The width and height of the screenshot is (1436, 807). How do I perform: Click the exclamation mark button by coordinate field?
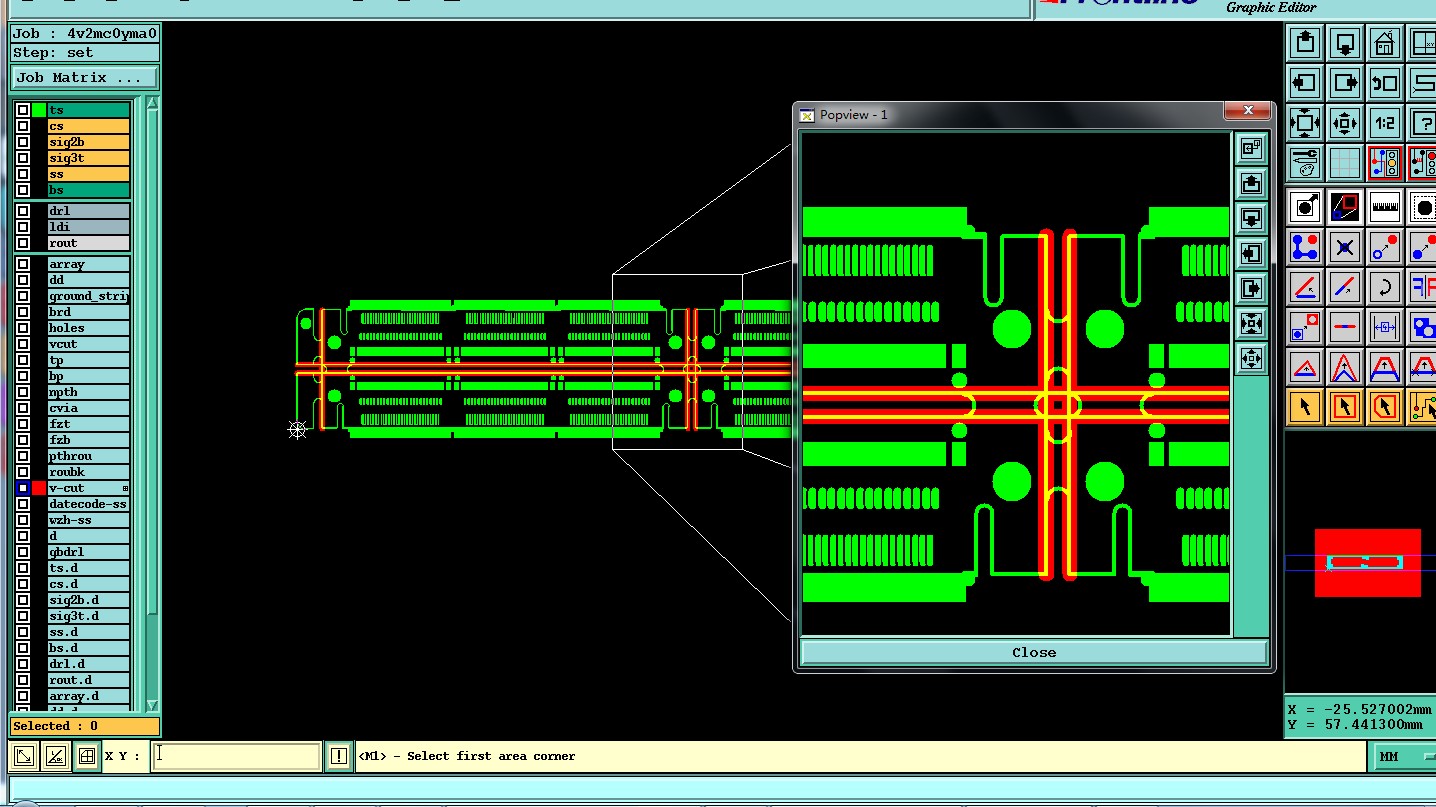339,757
